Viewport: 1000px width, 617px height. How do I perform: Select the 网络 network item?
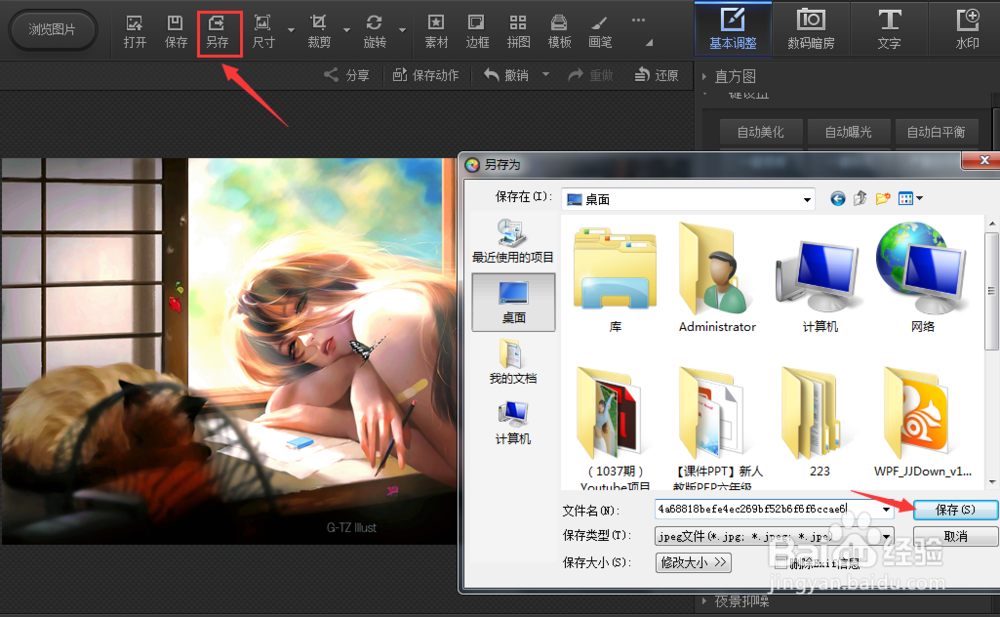point(922,279)
